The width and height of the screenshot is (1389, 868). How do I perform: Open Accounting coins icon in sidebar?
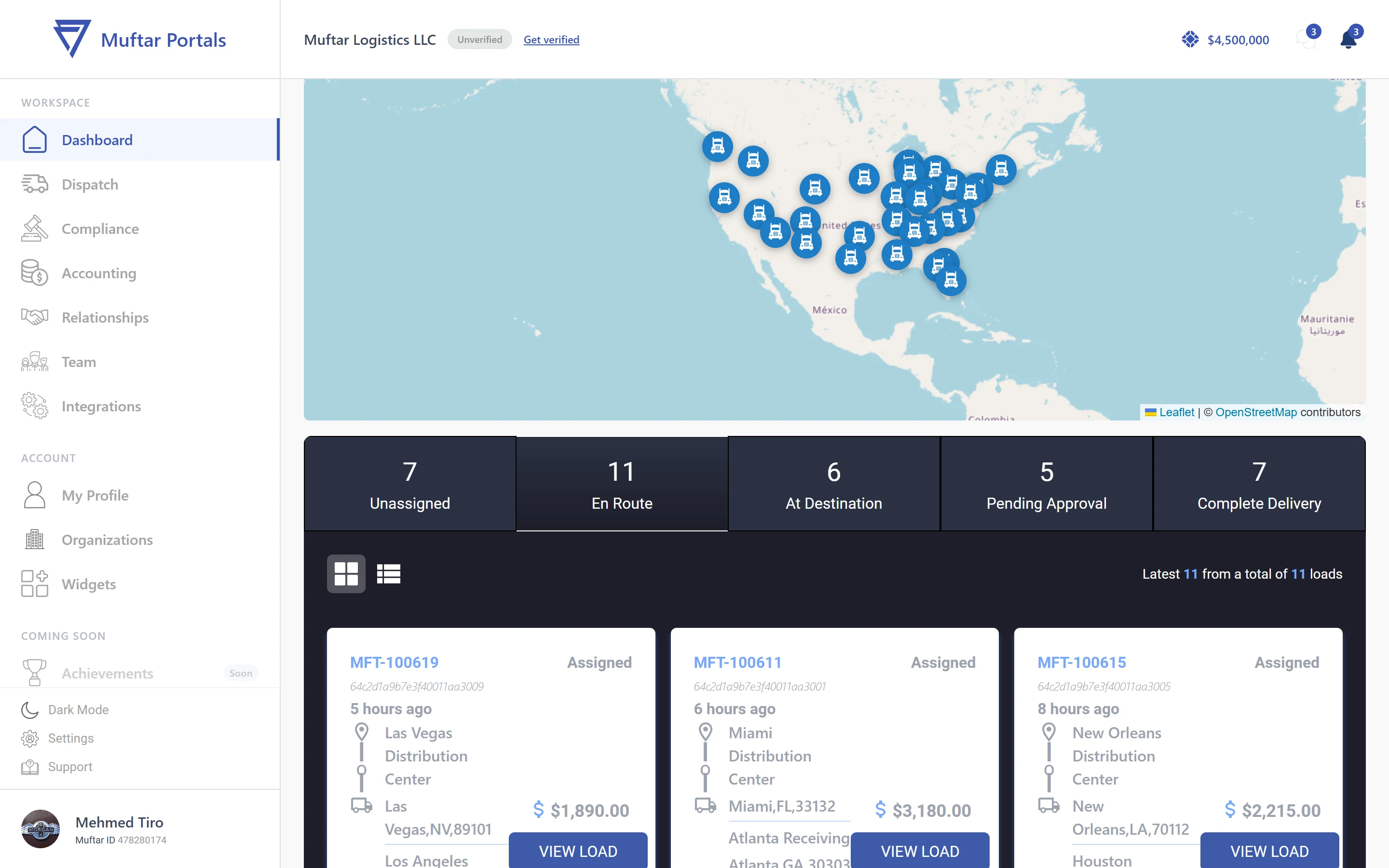[34, 272]
